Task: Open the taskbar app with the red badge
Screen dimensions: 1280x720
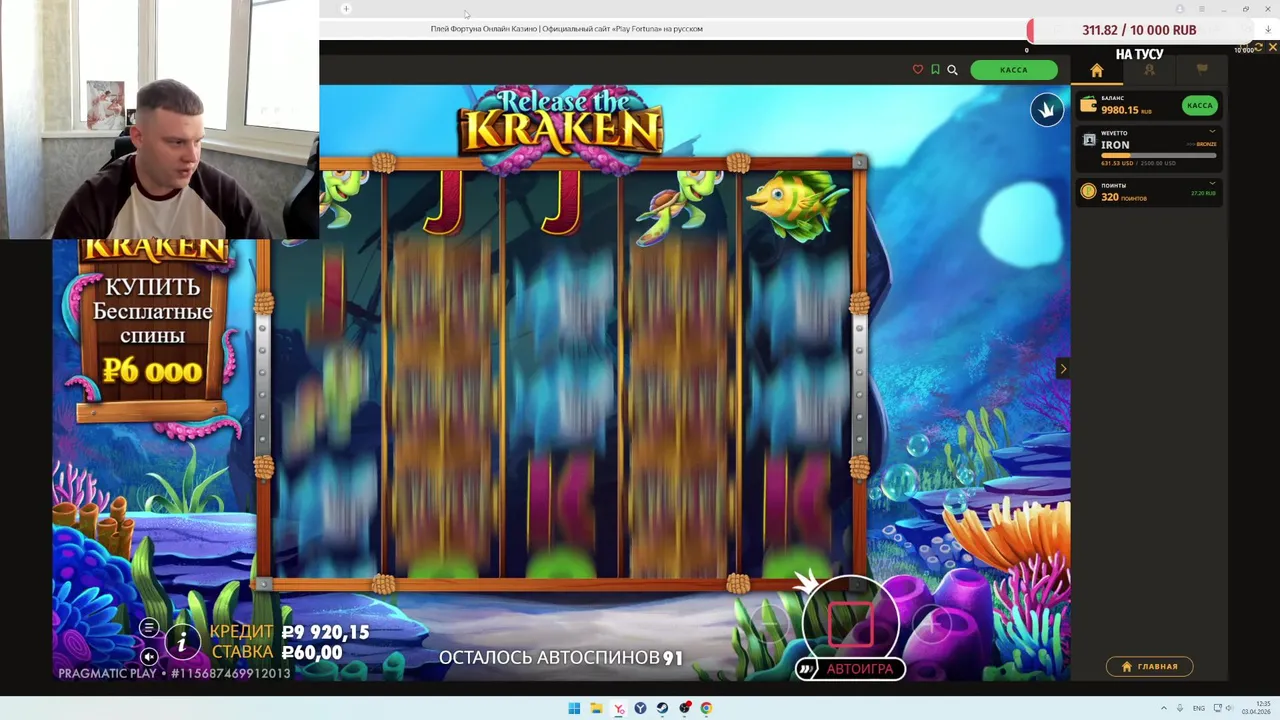Action: 684,708
